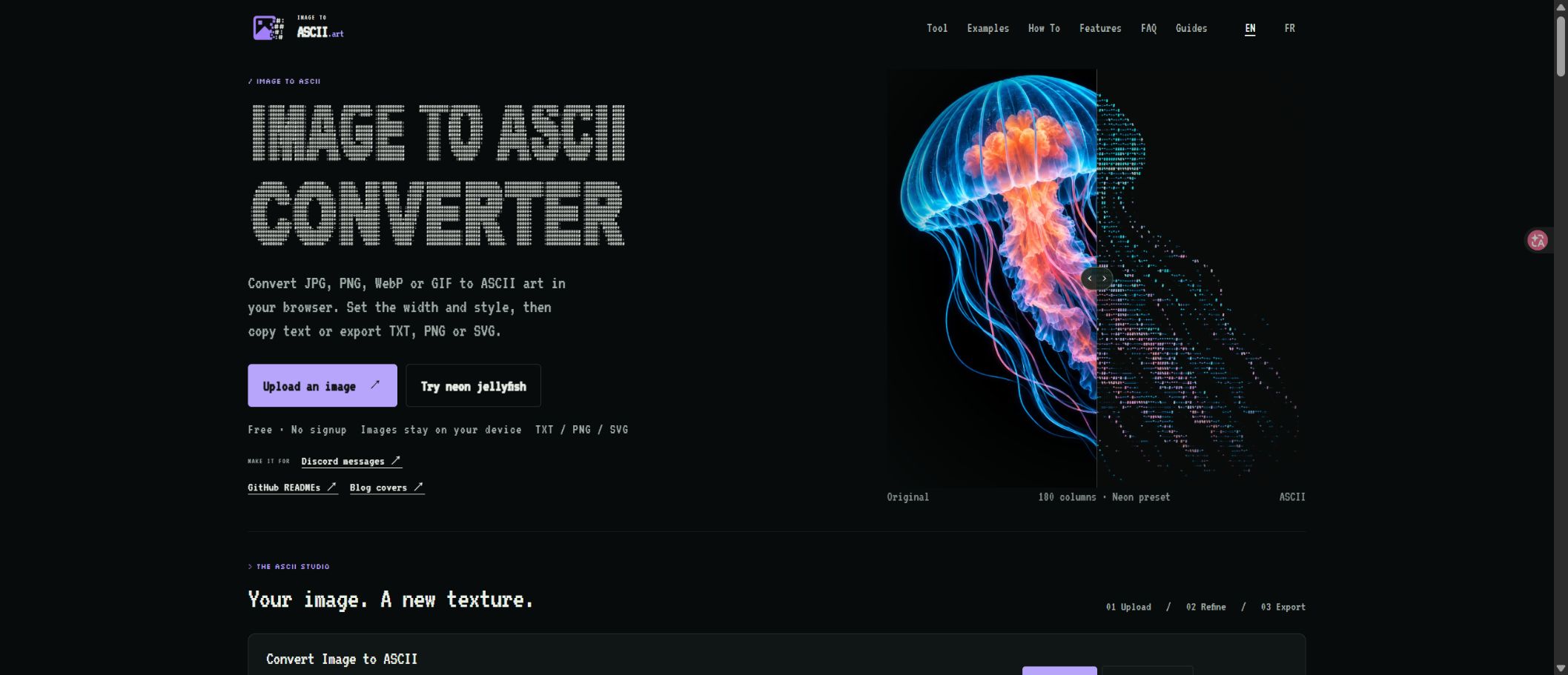Click Try neon jellyfish button
Viewport: 1568px width, 675px height.
coord(473,385)
